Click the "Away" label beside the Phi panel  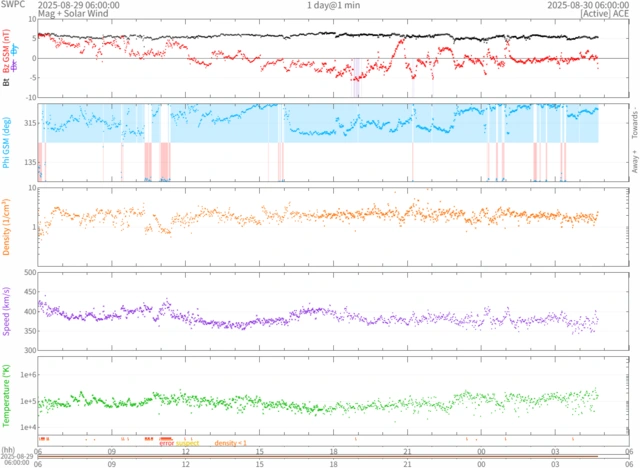point(634,164)
